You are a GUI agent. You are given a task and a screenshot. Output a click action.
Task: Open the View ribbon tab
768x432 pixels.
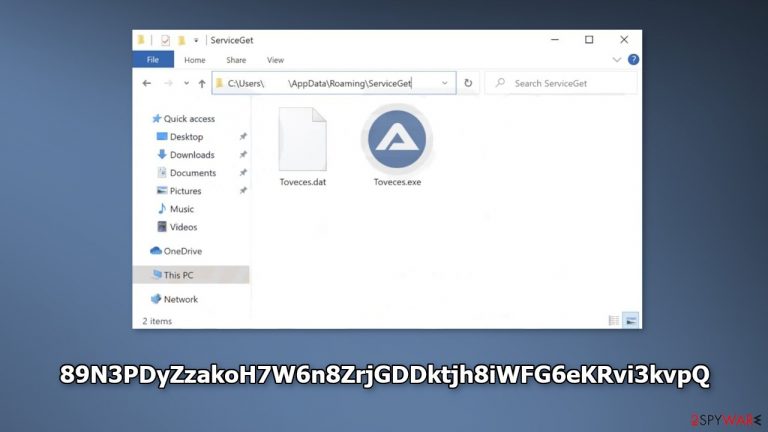275,60
